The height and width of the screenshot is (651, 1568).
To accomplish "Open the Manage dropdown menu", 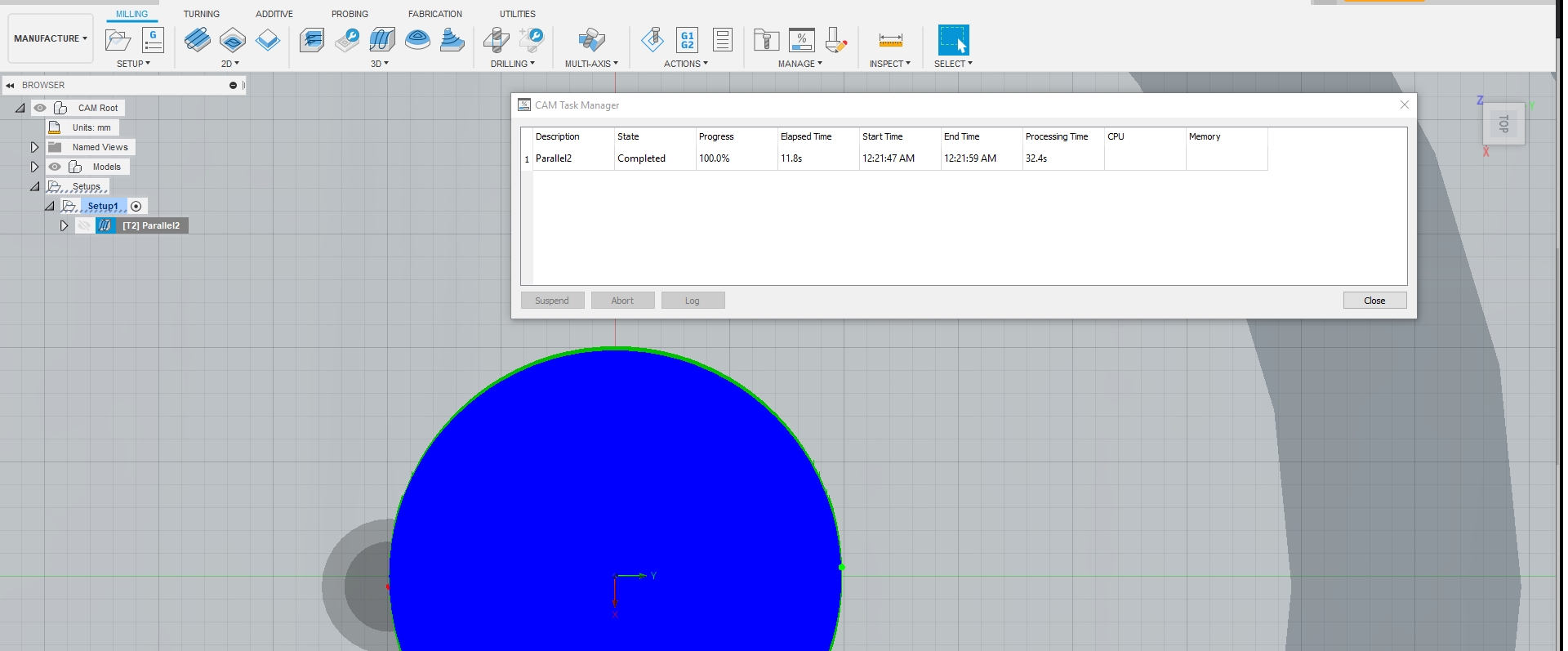I will (800, 64).
